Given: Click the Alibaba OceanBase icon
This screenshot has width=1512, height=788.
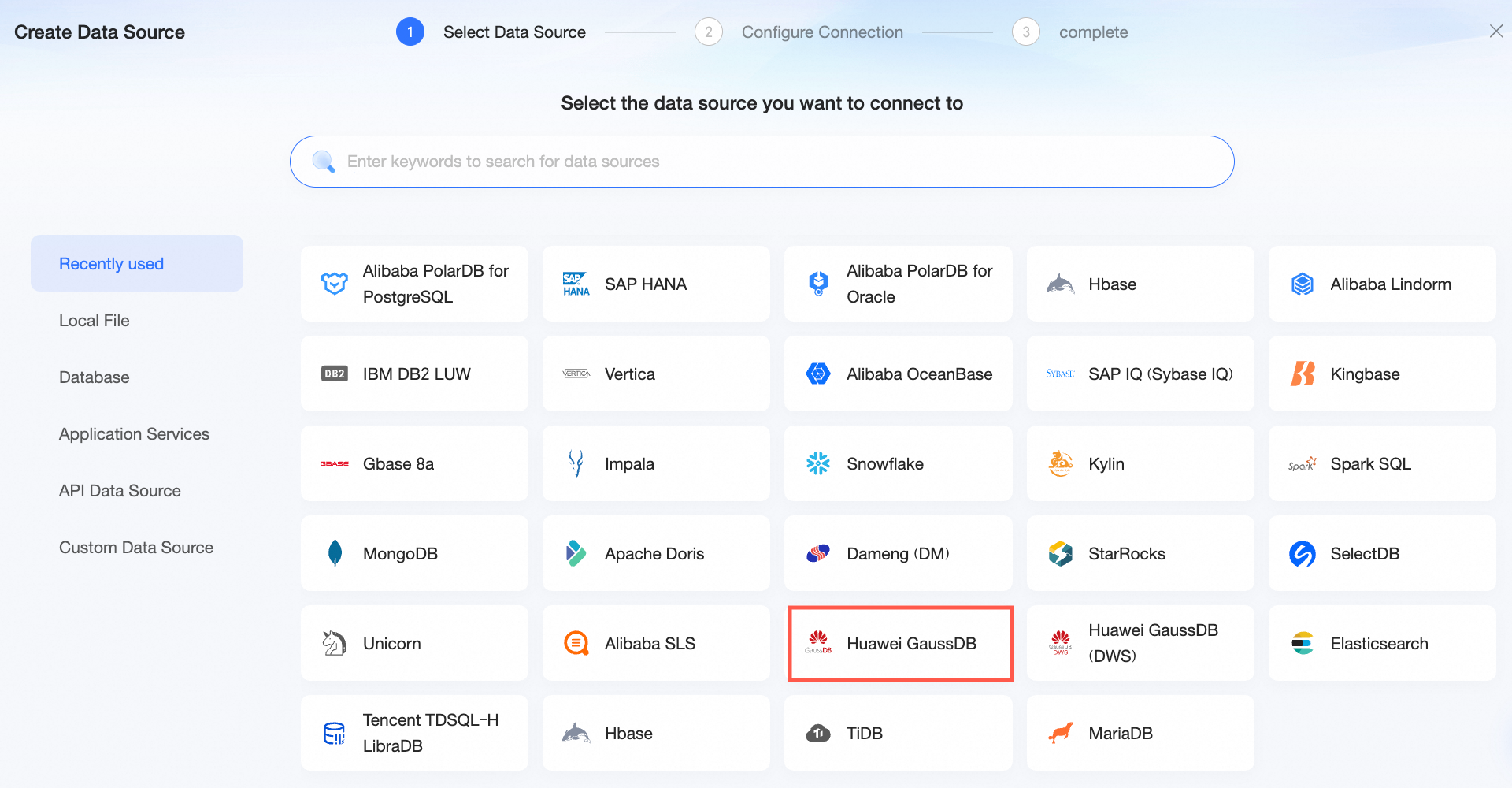Looking at the screenshot, I should [x=818, y=374].
